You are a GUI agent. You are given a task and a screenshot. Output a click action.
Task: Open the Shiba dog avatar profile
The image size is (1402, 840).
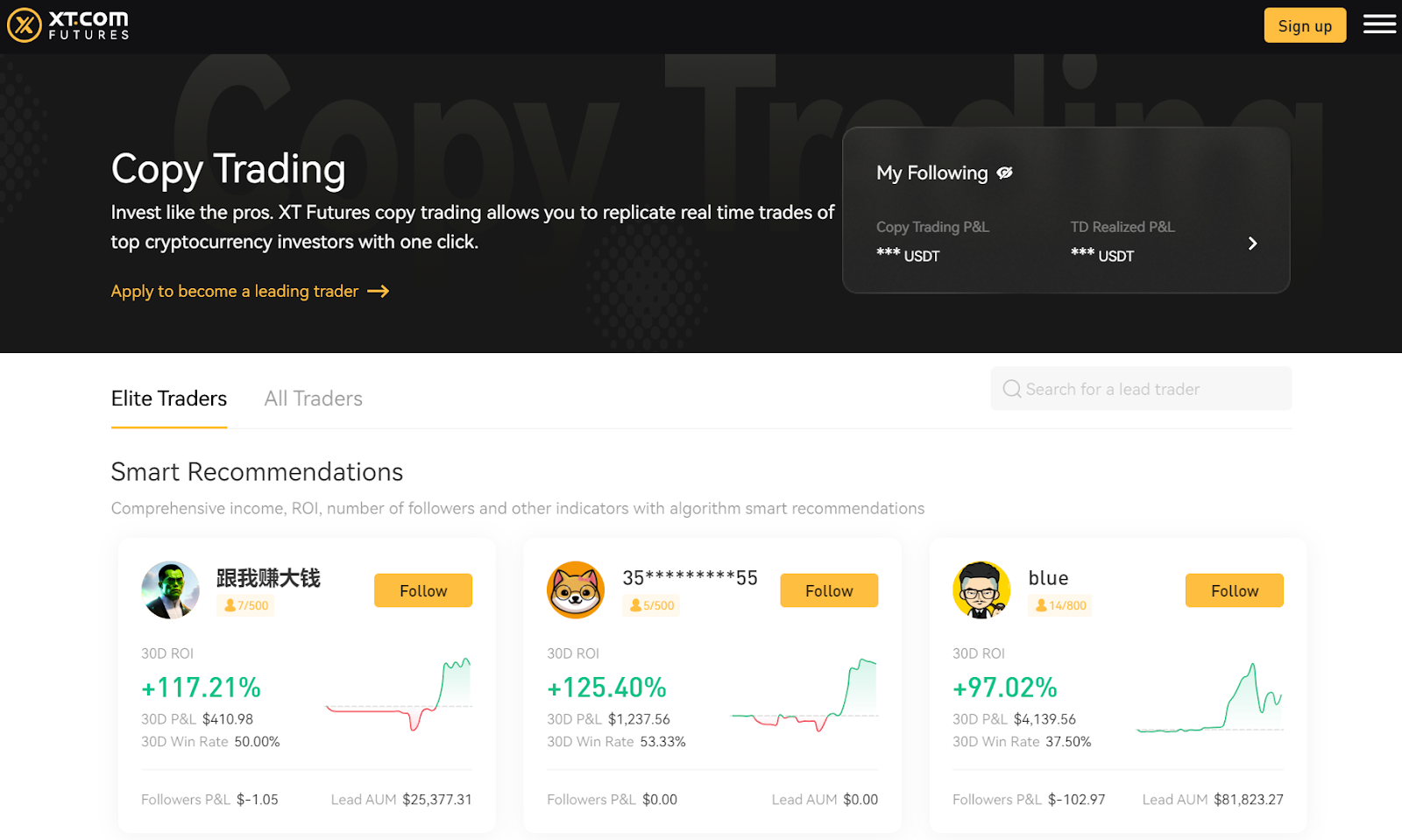click(x=576, y=589)
